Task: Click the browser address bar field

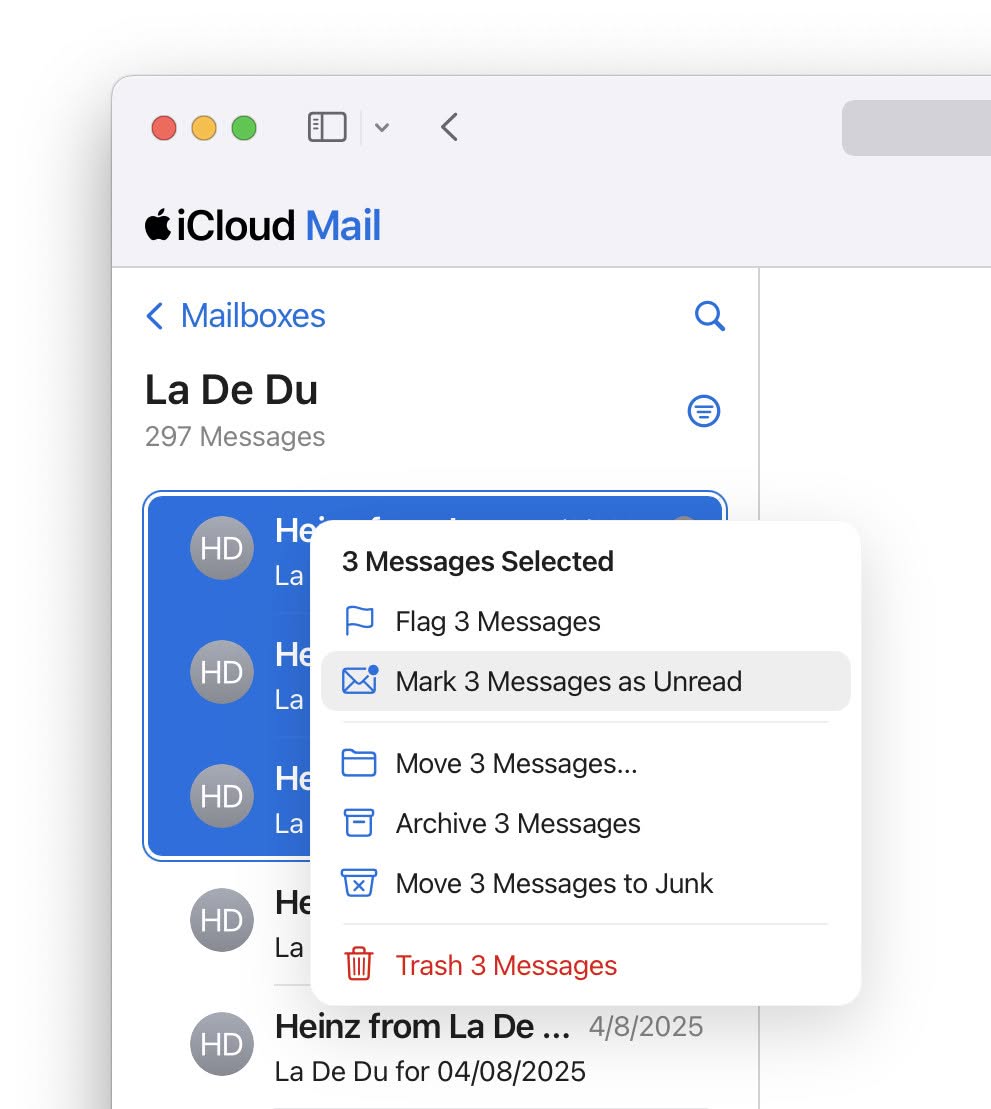Action: click(x=916, y=128)
